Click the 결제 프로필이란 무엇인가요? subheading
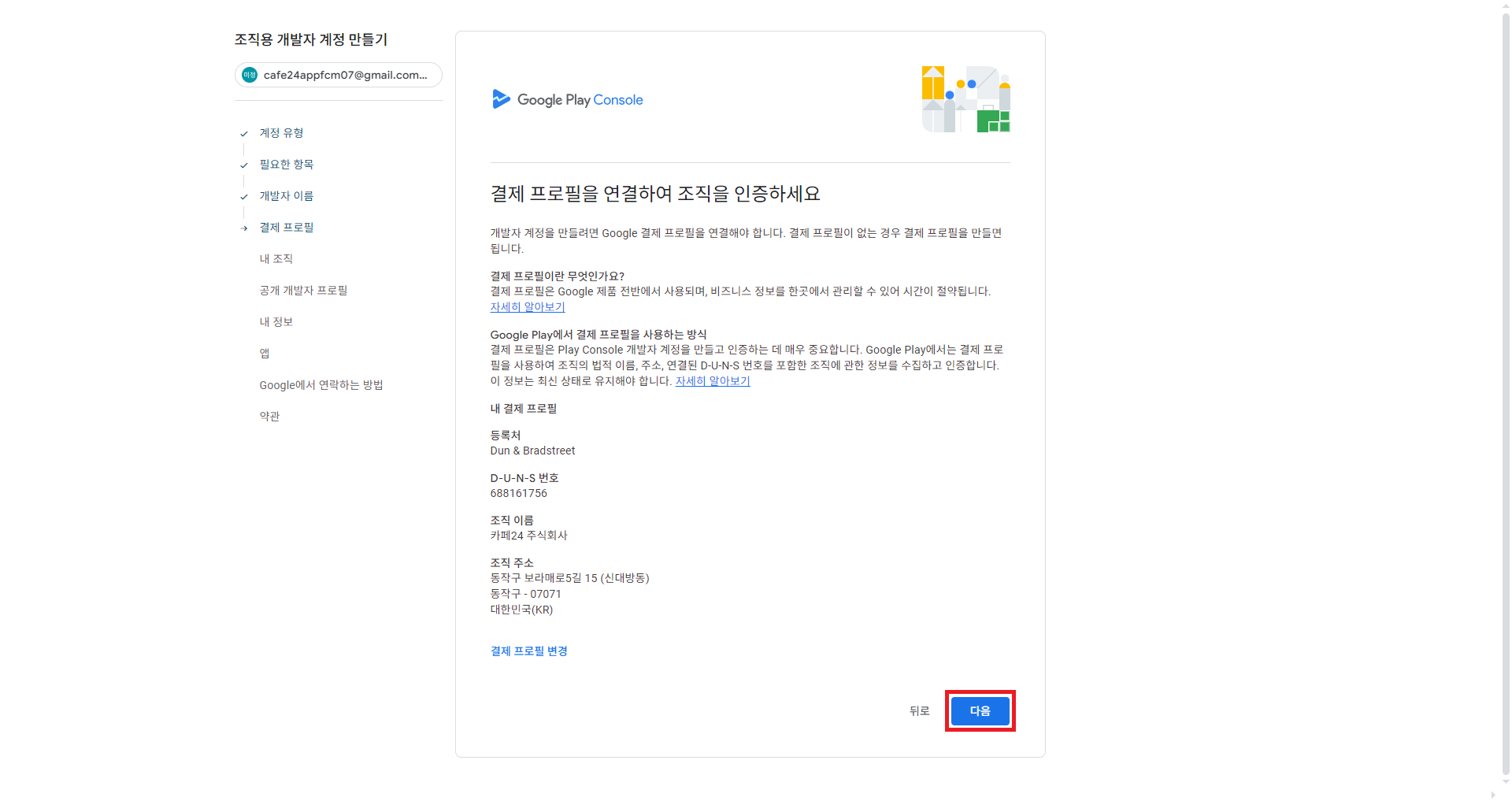Image resolution: width=1512 pixels, height=801 pixels. point(557,276)
